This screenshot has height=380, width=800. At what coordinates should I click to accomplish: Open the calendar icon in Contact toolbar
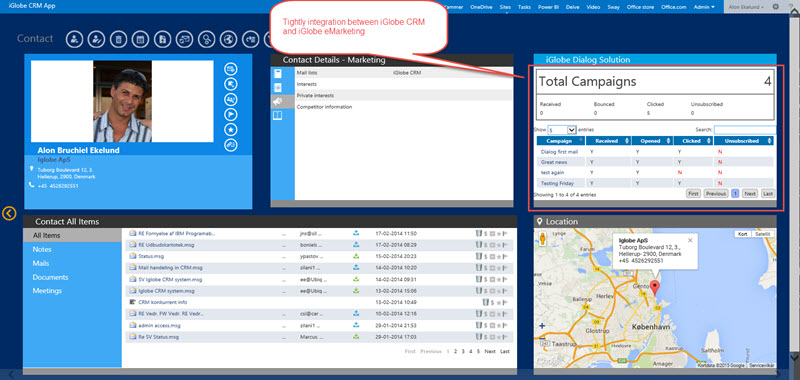140,39
